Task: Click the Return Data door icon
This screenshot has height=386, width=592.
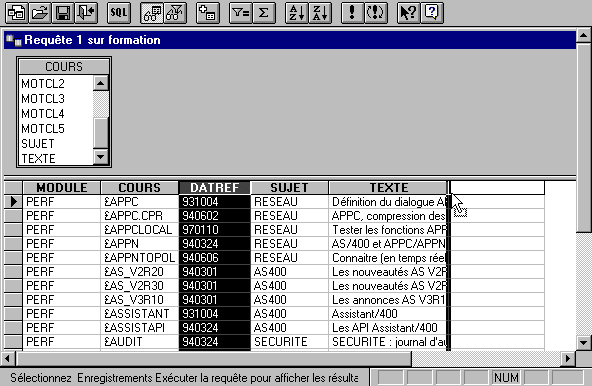Action: click(86, 12)
